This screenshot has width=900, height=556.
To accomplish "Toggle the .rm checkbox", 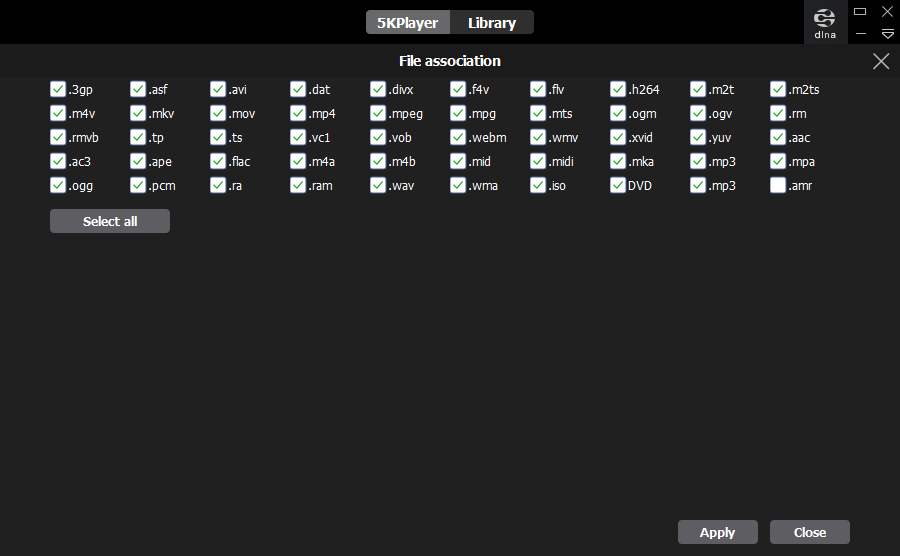I will tap(778, 113).
